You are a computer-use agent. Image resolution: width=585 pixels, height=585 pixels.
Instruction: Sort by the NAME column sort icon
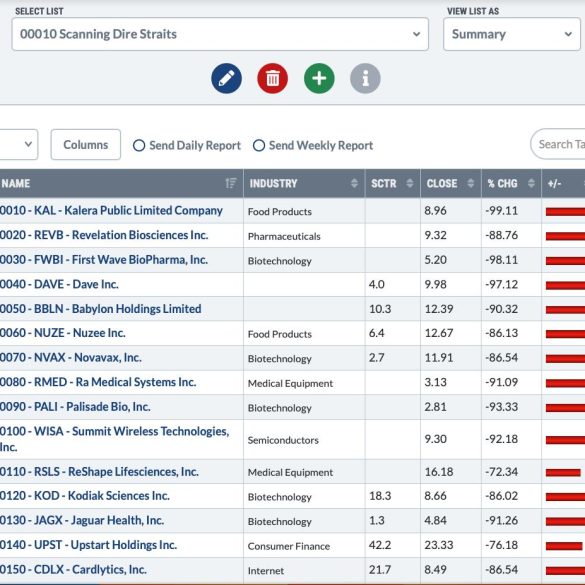click(x=231, y=183)
